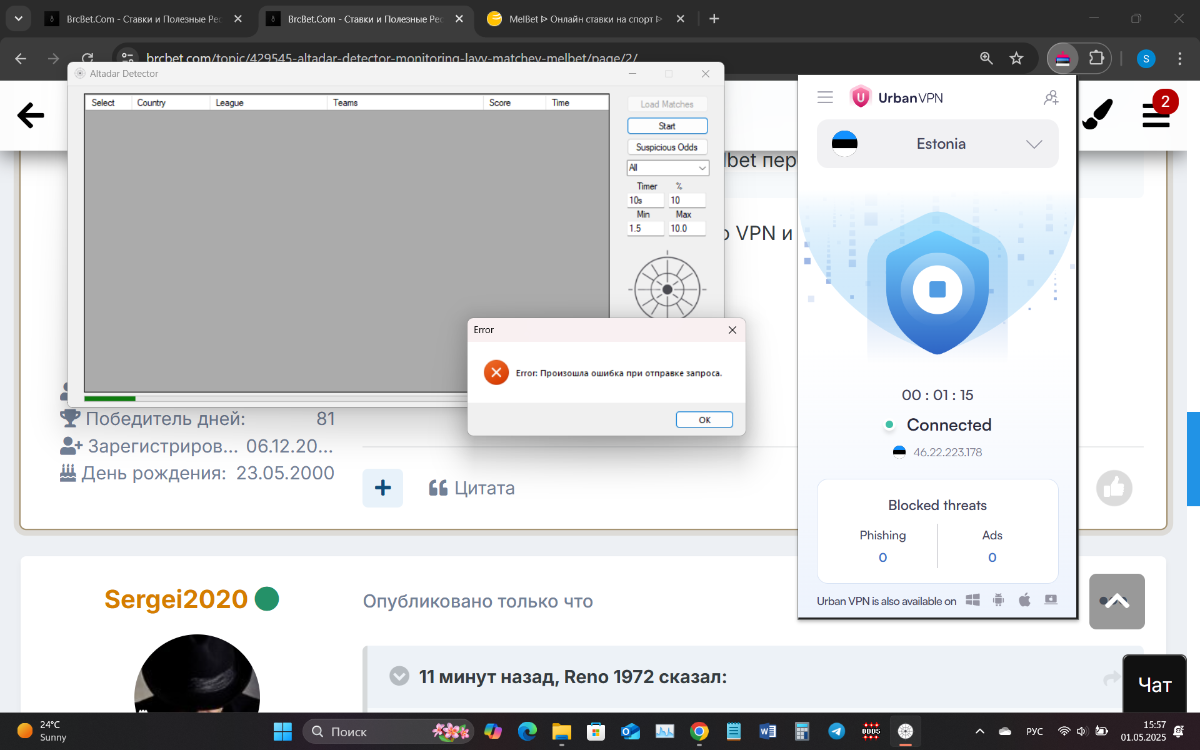Viewport: 1200px width, 750px height.
Task: Click the scroll-to-top chevron button
Action: [1117, 601]
